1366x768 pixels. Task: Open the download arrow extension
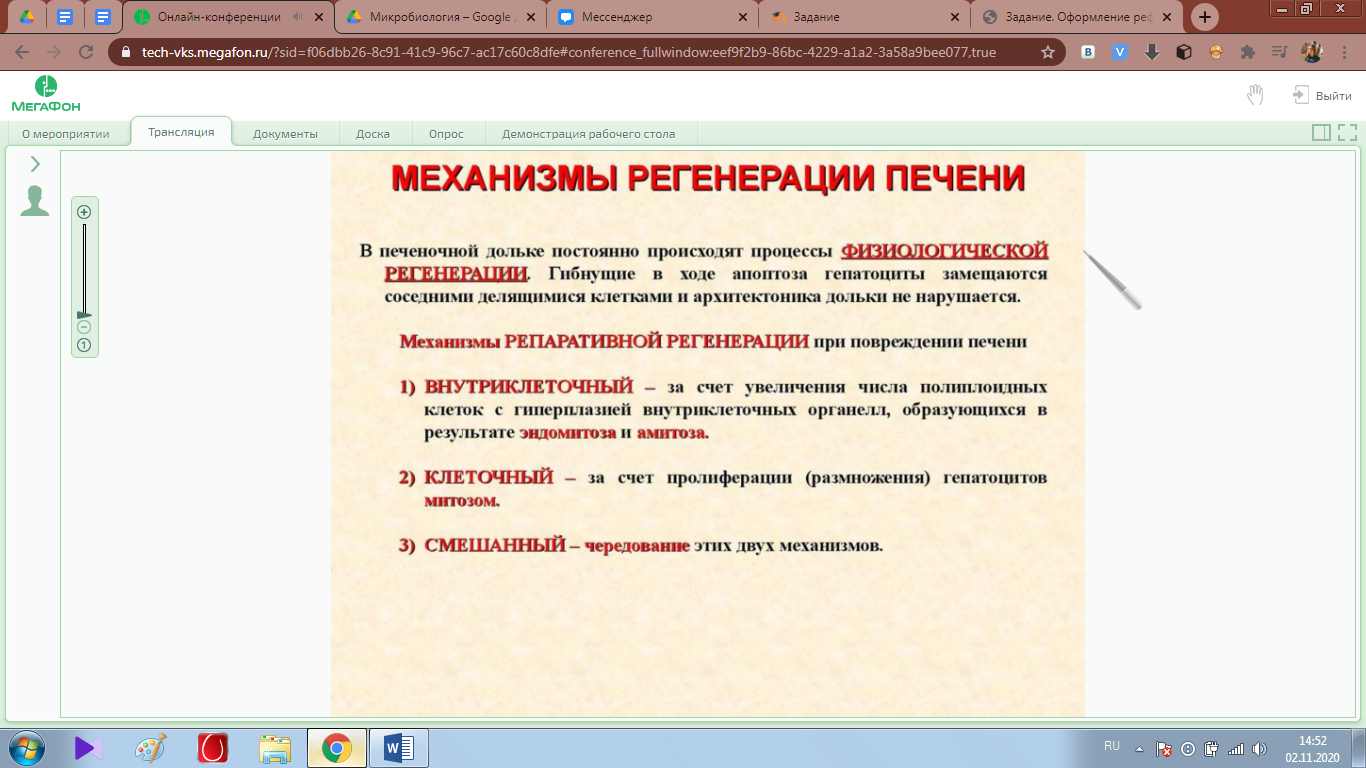(1152, 52)
